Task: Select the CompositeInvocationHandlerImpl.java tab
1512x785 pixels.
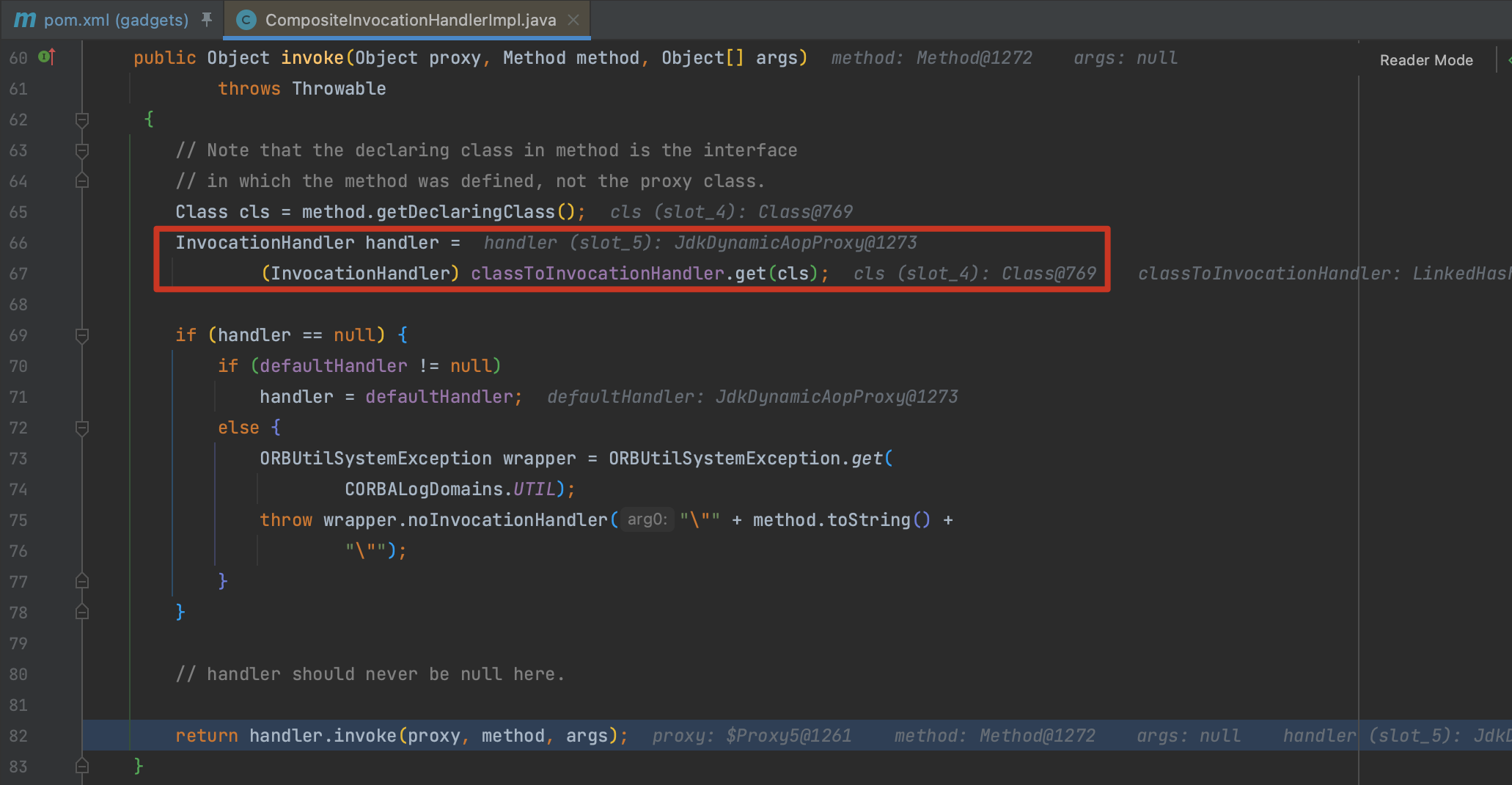Action: click(x=410, y=20)
